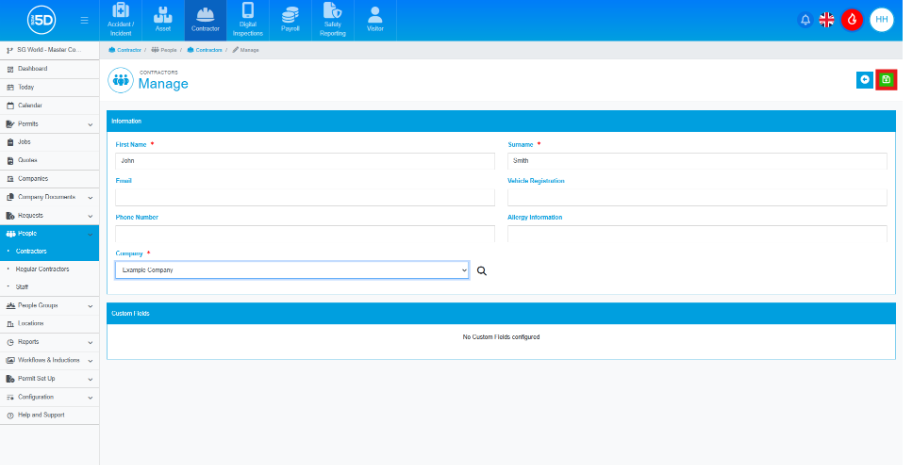Open the HH user profile avatar
The height and width of the screenshot is (465, 903).
tap(881, 20)
